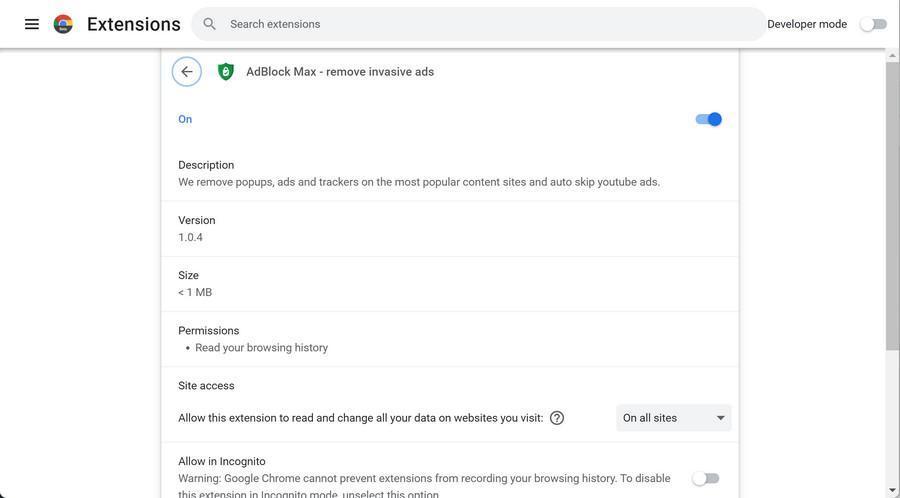Click the AdBlock Max shield icon
The image size is (900, 498).
coord(226,72)
